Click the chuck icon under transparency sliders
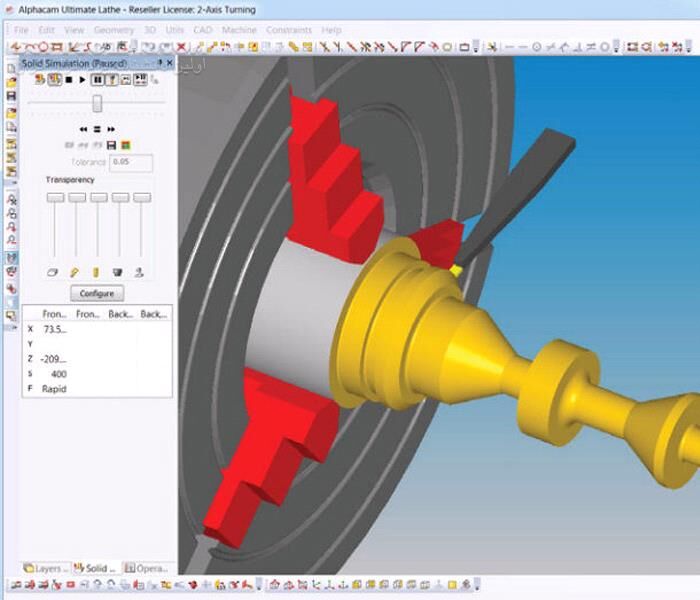The height and width of the screenshot is (600, 700). 119,272
